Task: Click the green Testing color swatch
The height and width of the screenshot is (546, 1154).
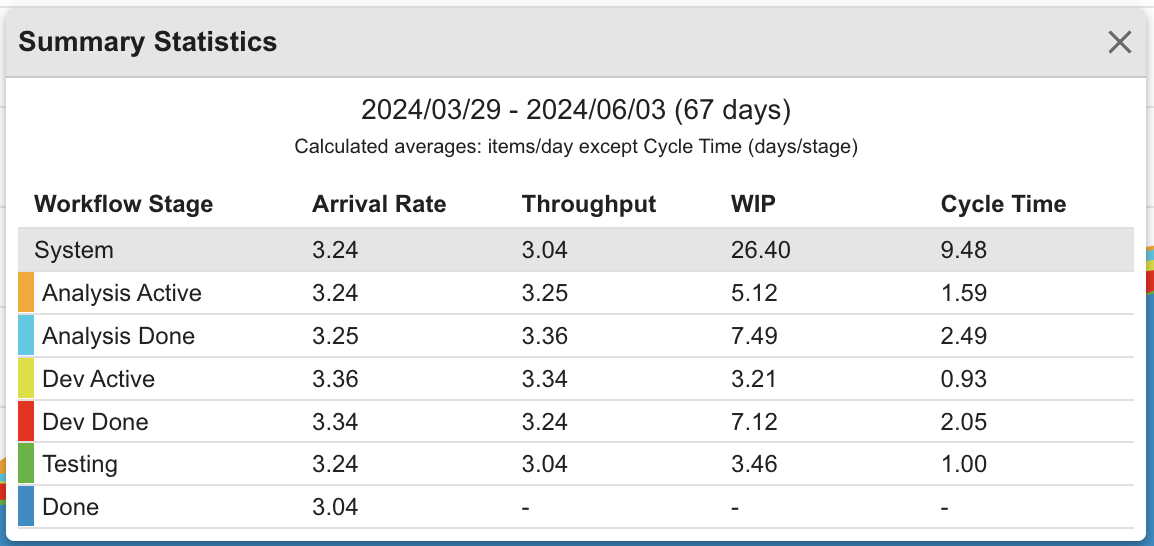Action: (27, 464)
